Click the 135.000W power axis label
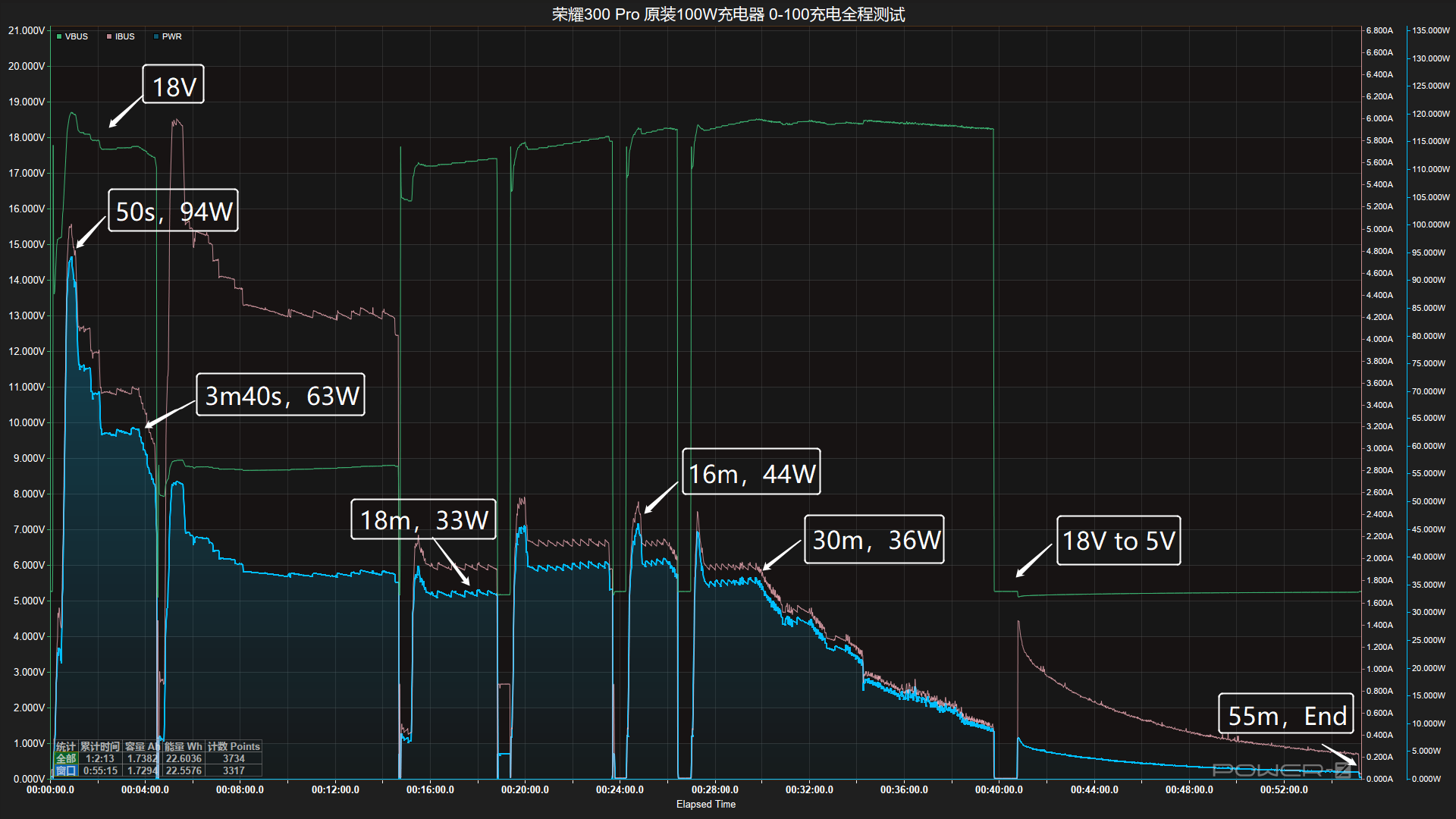 [1431, 30]
